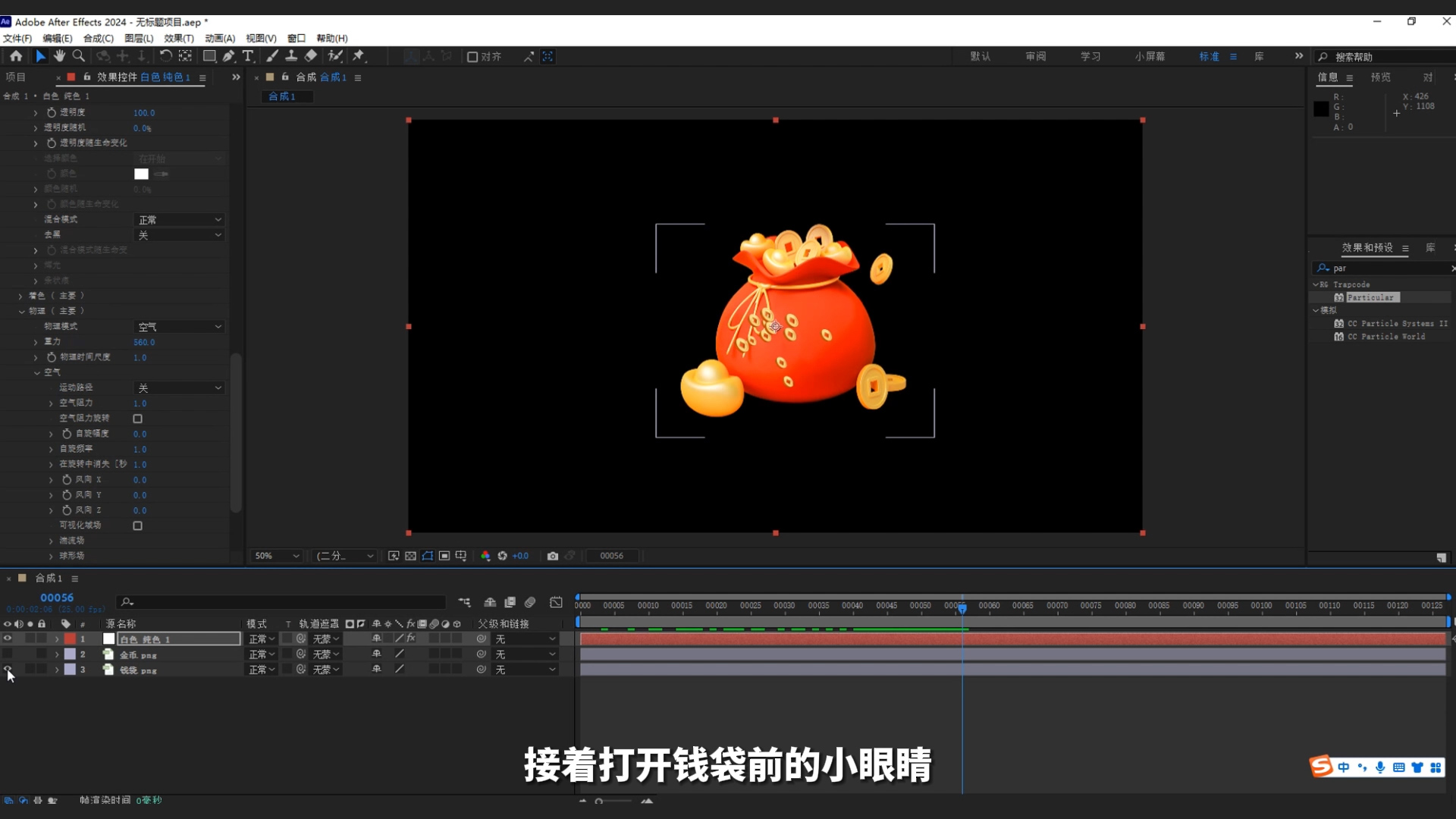Show the 金币.png layer visibility eye

8,654
